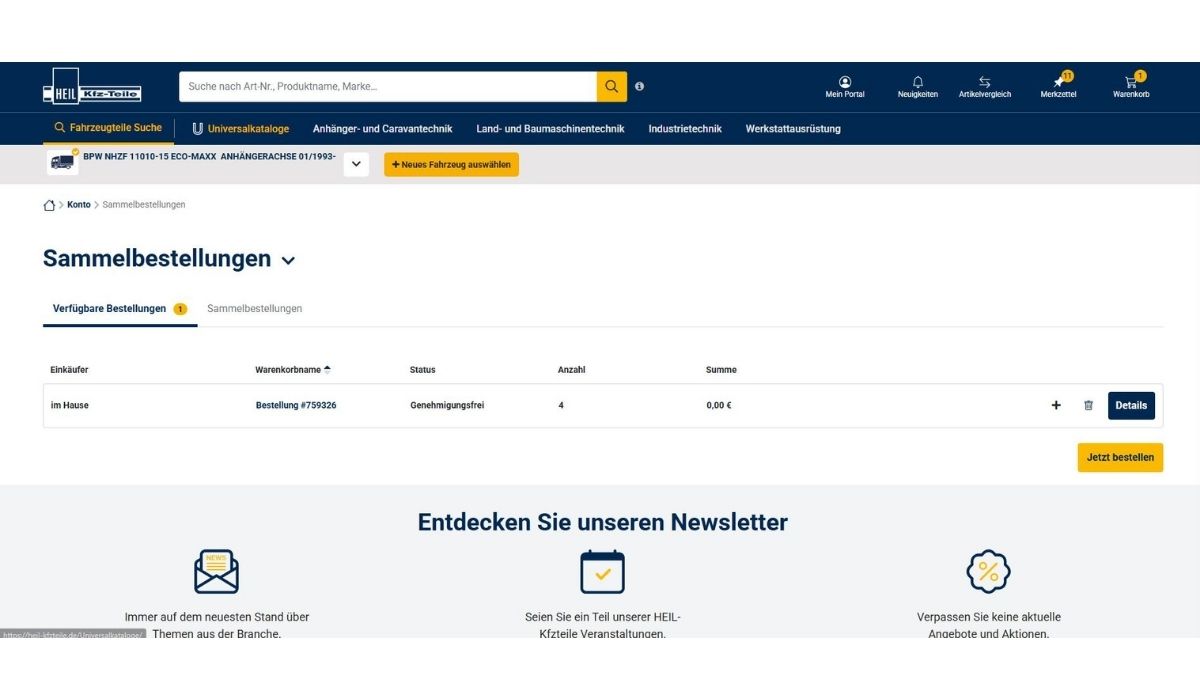Go to home via breadcrumb house icon
The image size is (1200, 700).
point(49,205)
